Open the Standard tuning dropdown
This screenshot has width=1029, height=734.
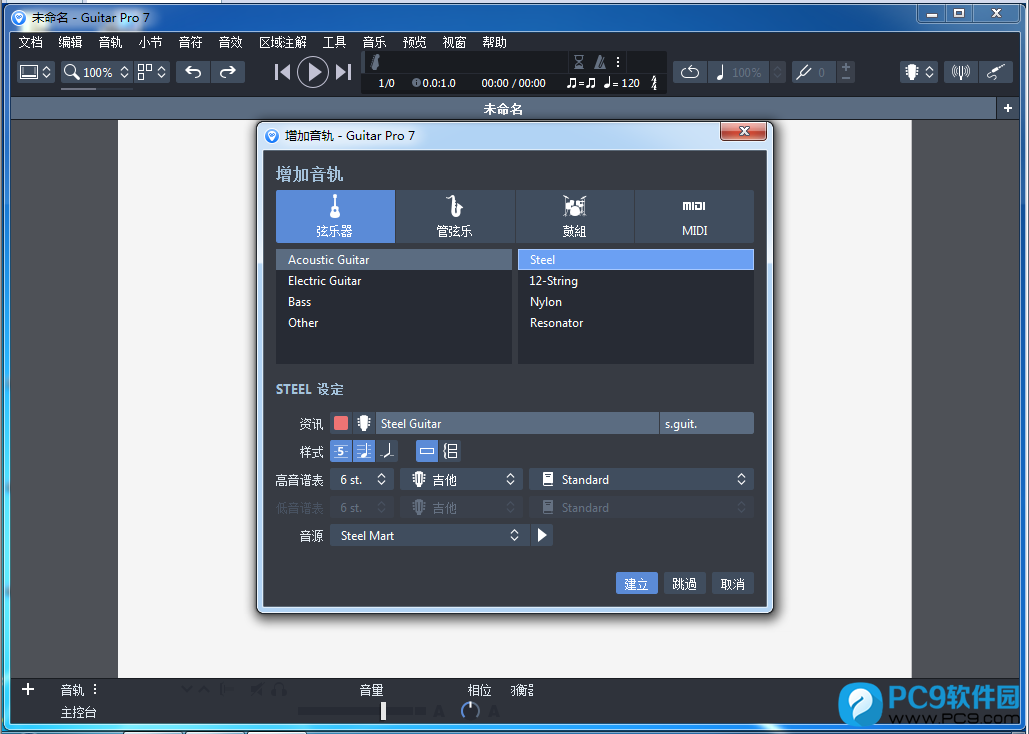coord(641,479)
